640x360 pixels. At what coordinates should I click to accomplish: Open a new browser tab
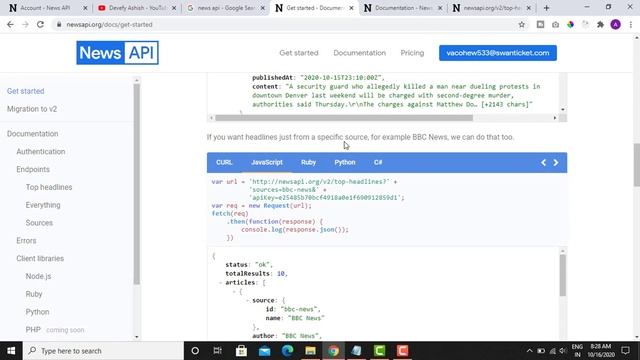click(x=547, y=8)
